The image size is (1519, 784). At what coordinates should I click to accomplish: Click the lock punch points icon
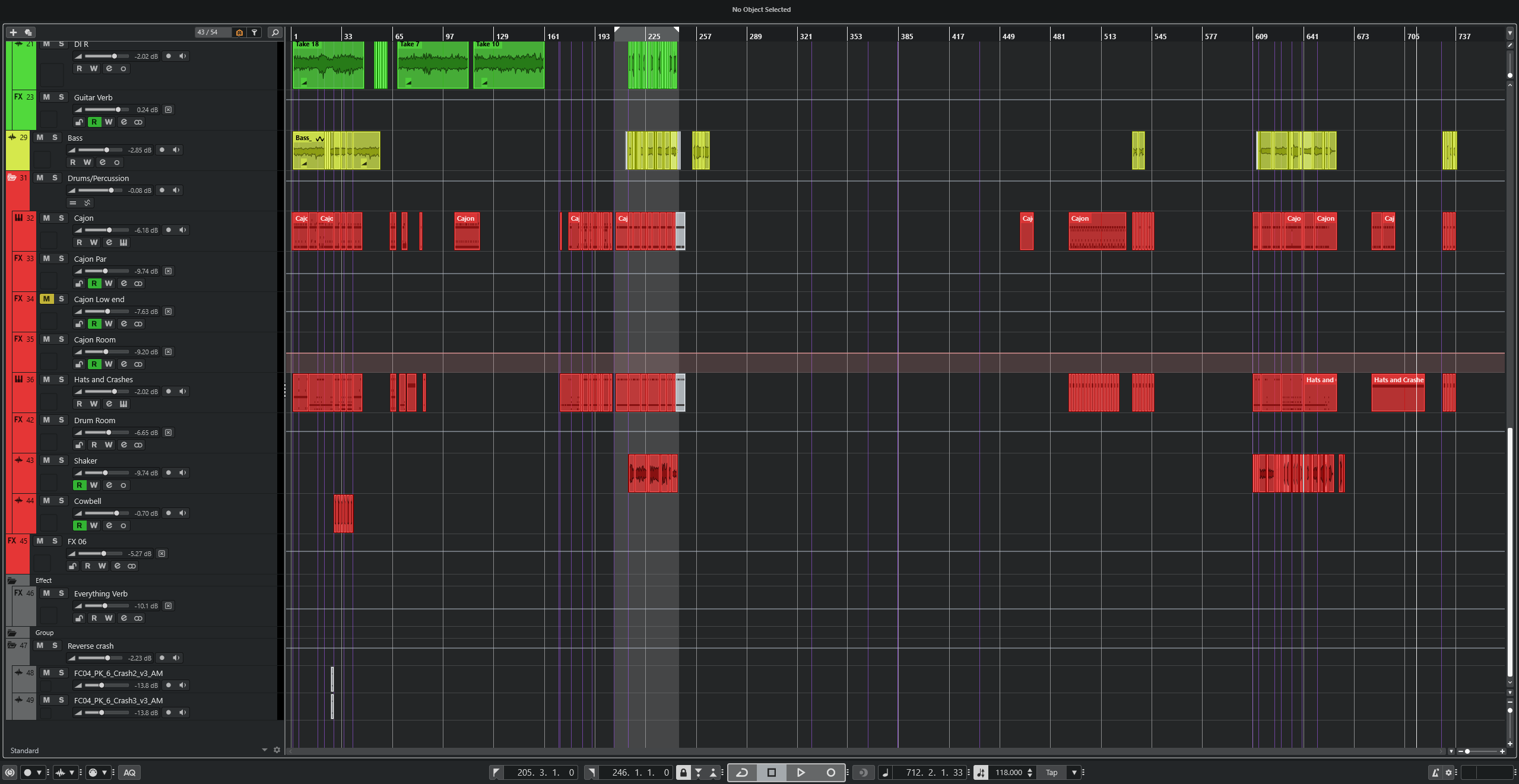[683, 772]
